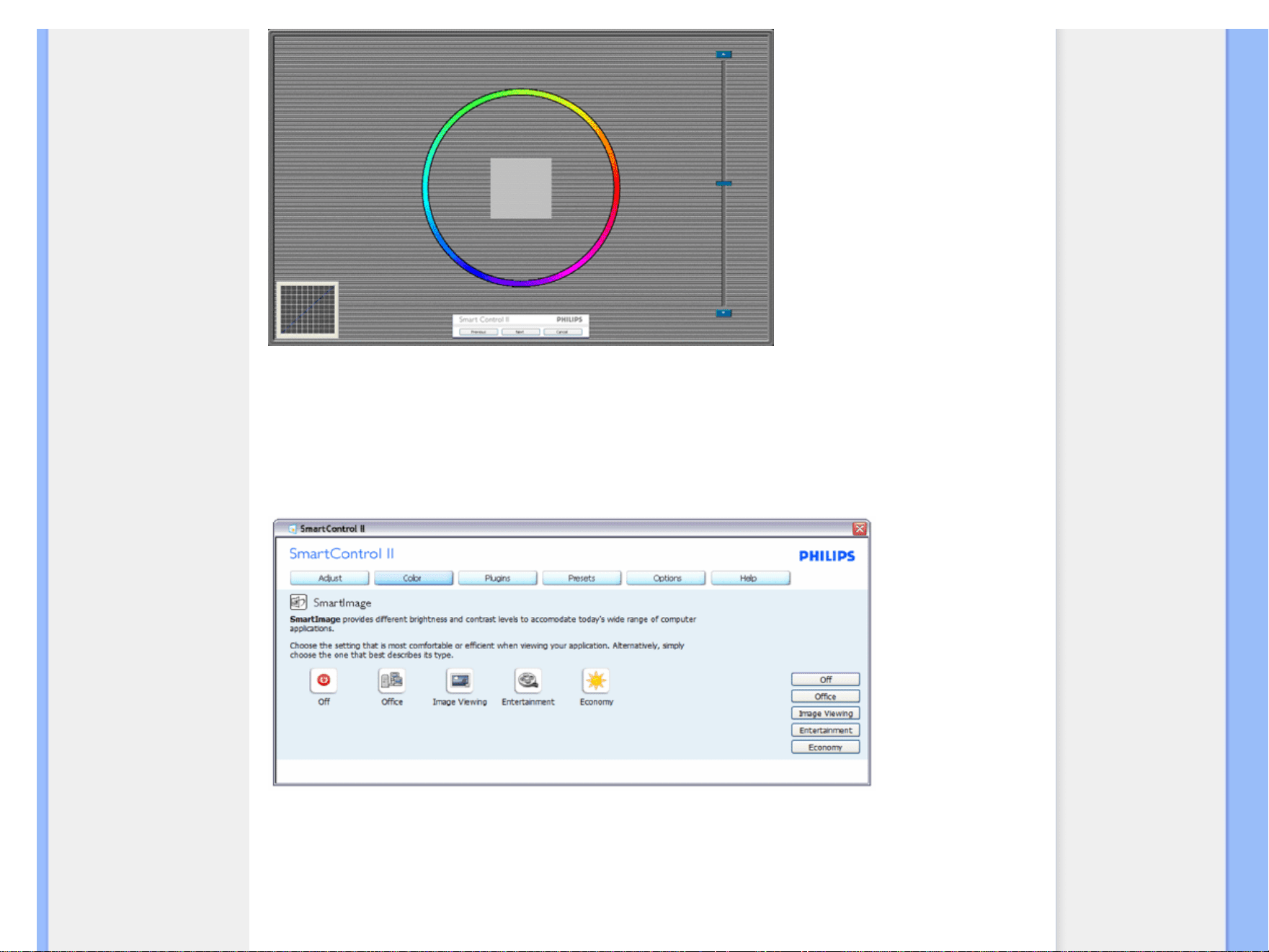The image size is (1269, 952).
Task: Click the Economy button in the right column
Action: tap(825, 747)
